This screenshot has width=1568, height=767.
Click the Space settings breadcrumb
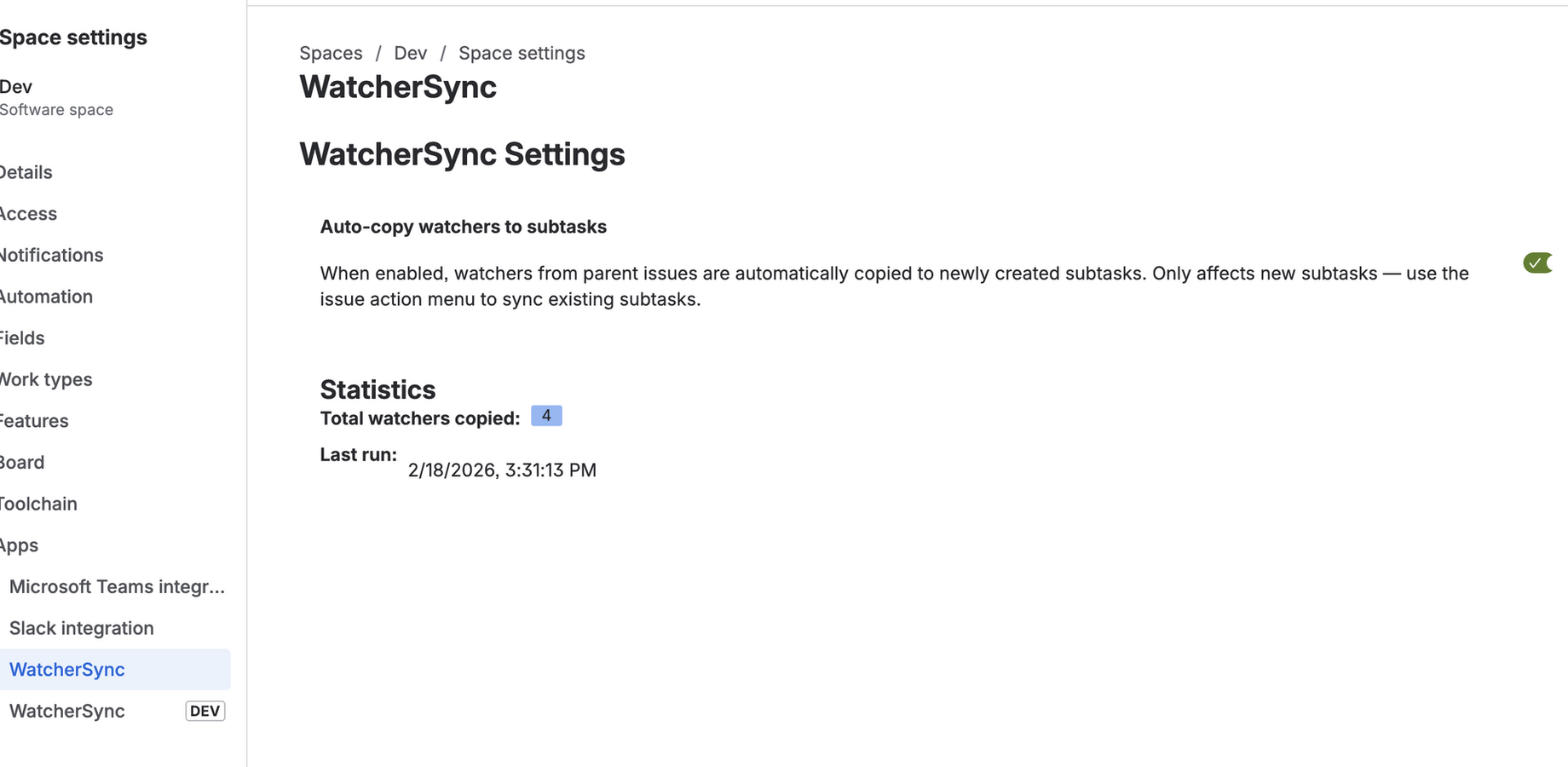tap(522, 53)
